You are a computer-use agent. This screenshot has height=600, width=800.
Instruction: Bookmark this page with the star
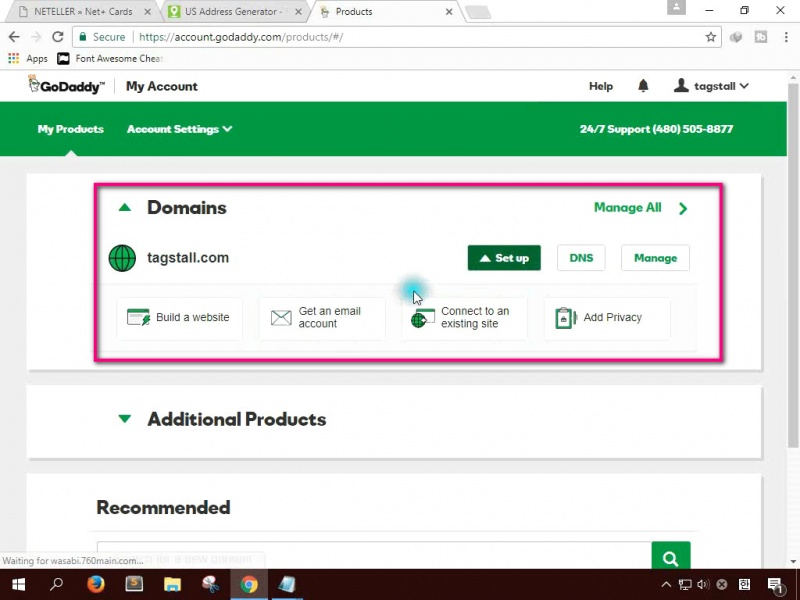pyautogui.click(x=711, y=37)
